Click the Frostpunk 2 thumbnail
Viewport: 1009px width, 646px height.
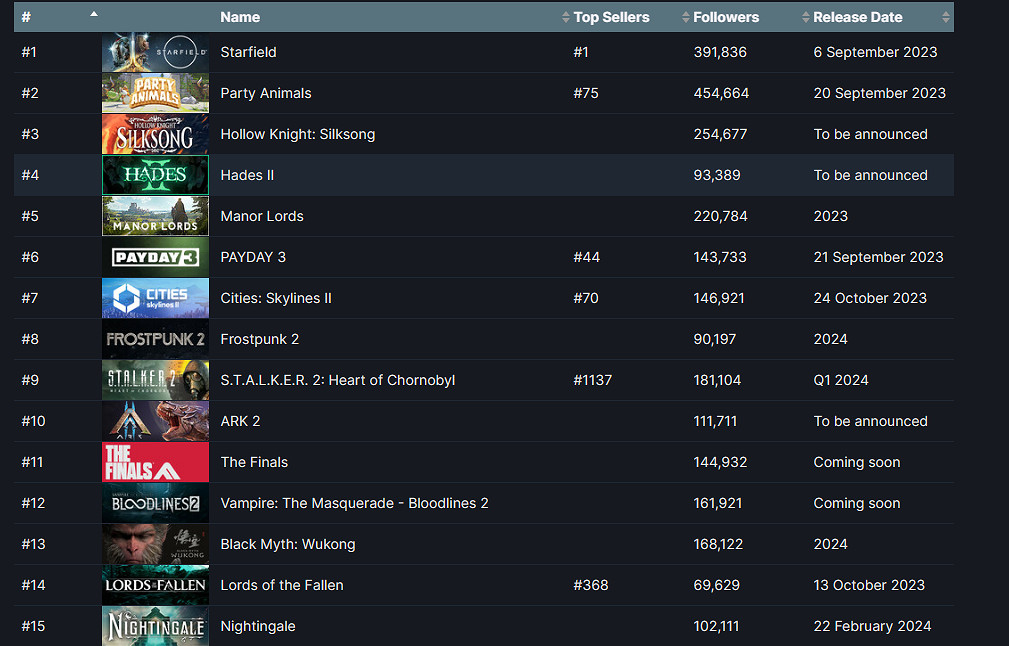[155, 339]
